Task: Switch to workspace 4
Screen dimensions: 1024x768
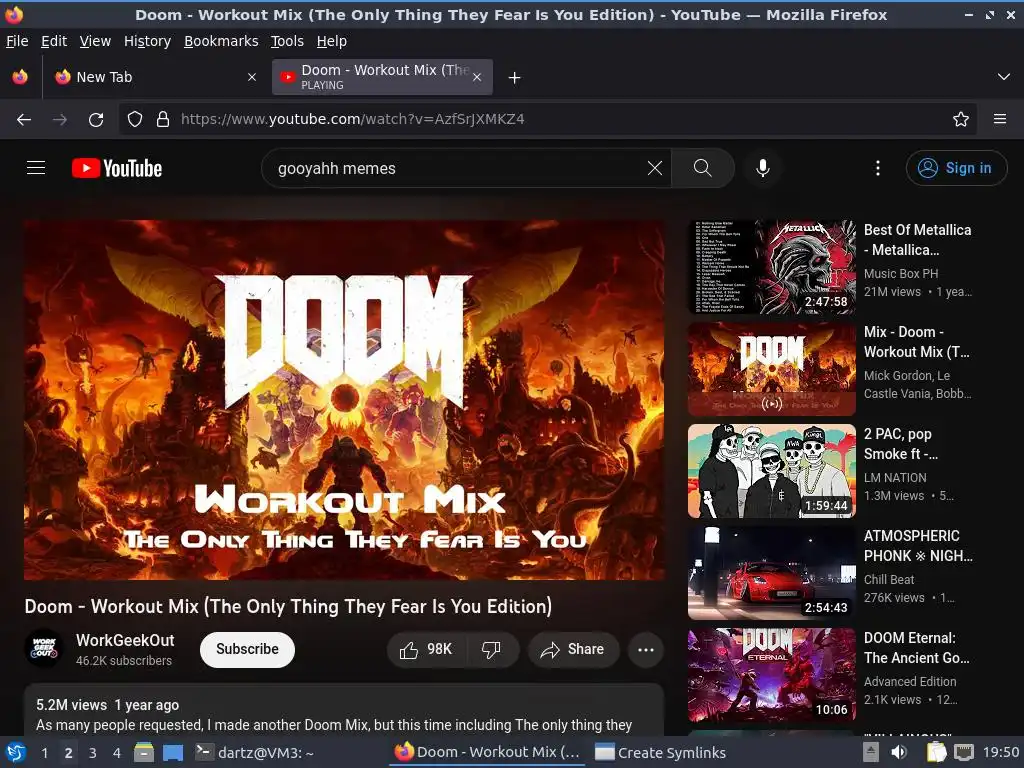Action: coord(117,753)
